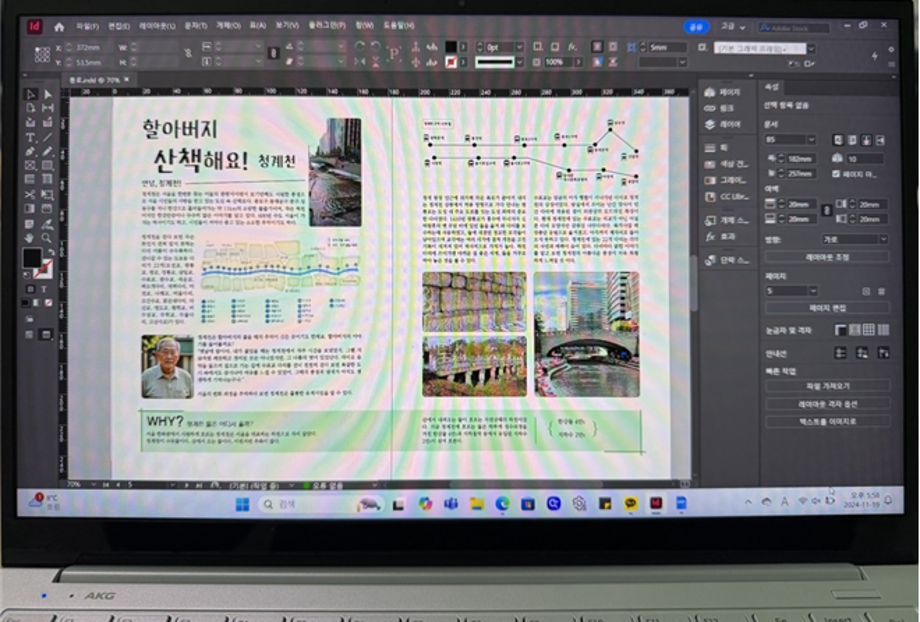Select the Type tool in the toolbox
This screenshot has width=920, height=622.
pos(30,137)
